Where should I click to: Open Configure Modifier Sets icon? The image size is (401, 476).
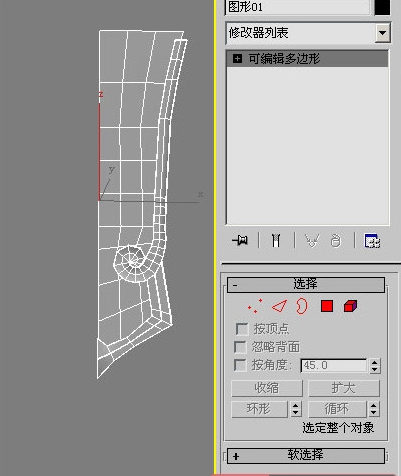tap(372, 241)
